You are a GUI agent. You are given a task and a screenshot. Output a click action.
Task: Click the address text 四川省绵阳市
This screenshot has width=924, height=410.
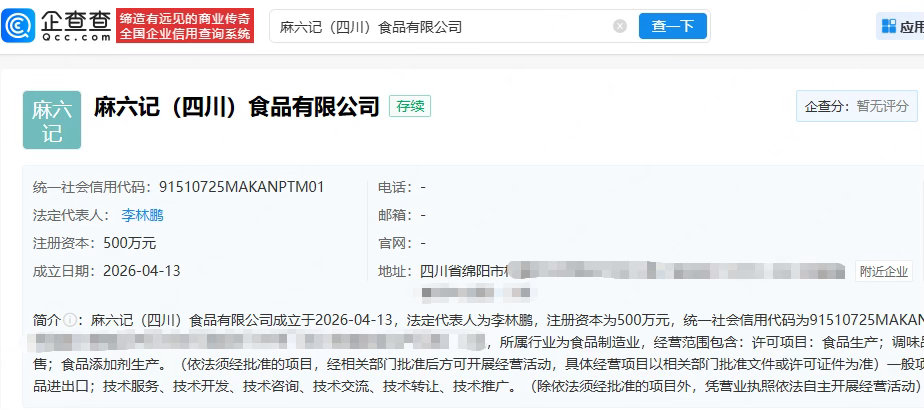463,271
